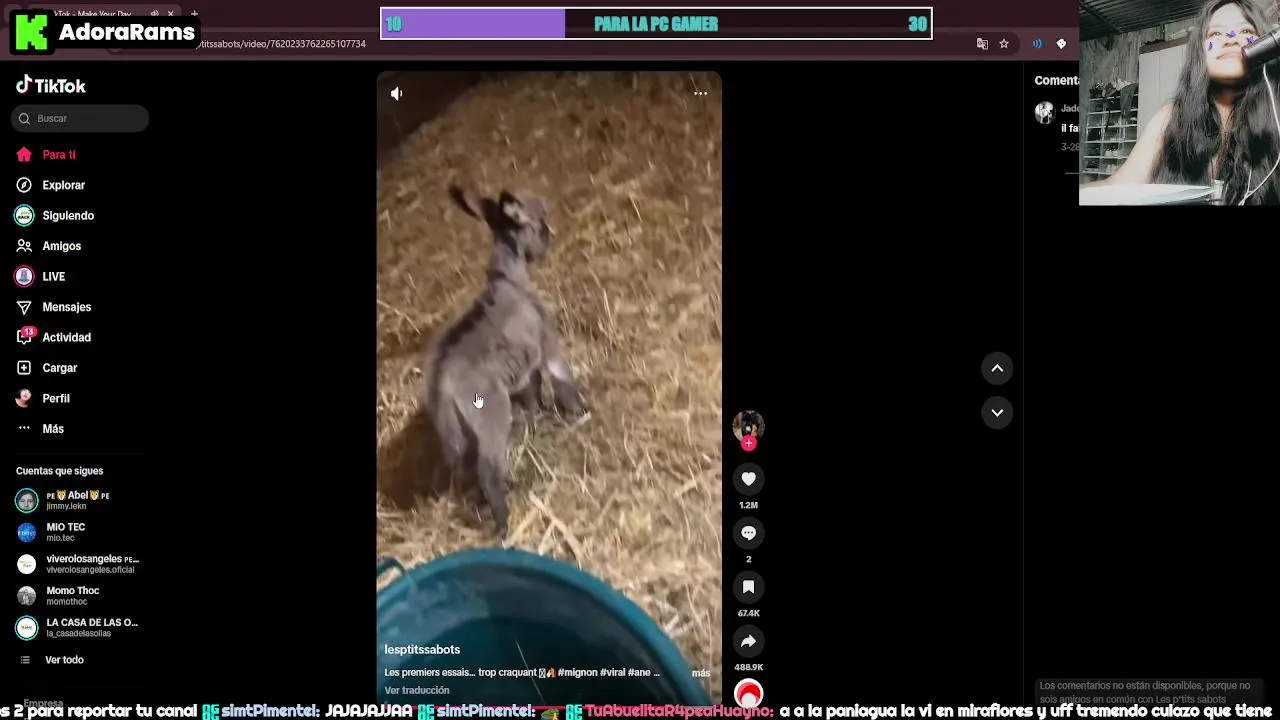Image resolution: width=1280 pixels, height=720 pixels.
Task: Click the Para ti home icon
Action: (x=24, y=155)
